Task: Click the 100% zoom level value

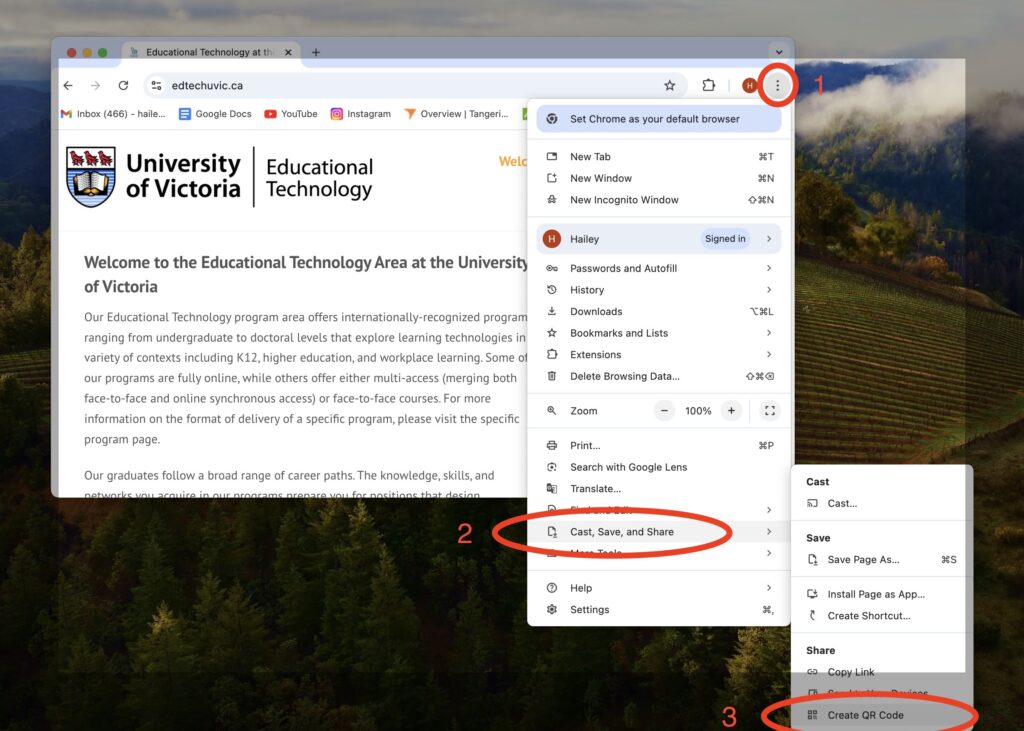Action: [698, 411]
